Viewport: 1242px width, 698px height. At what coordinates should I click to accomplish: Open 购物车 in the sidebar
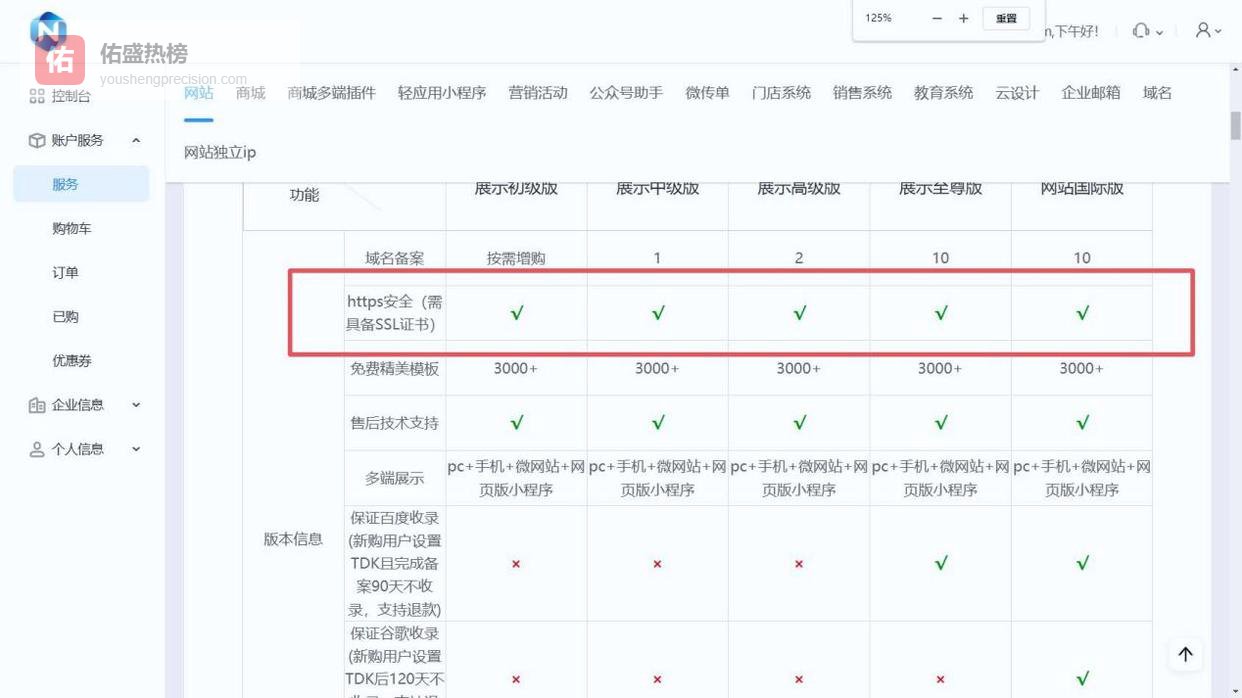pos(71,229)
